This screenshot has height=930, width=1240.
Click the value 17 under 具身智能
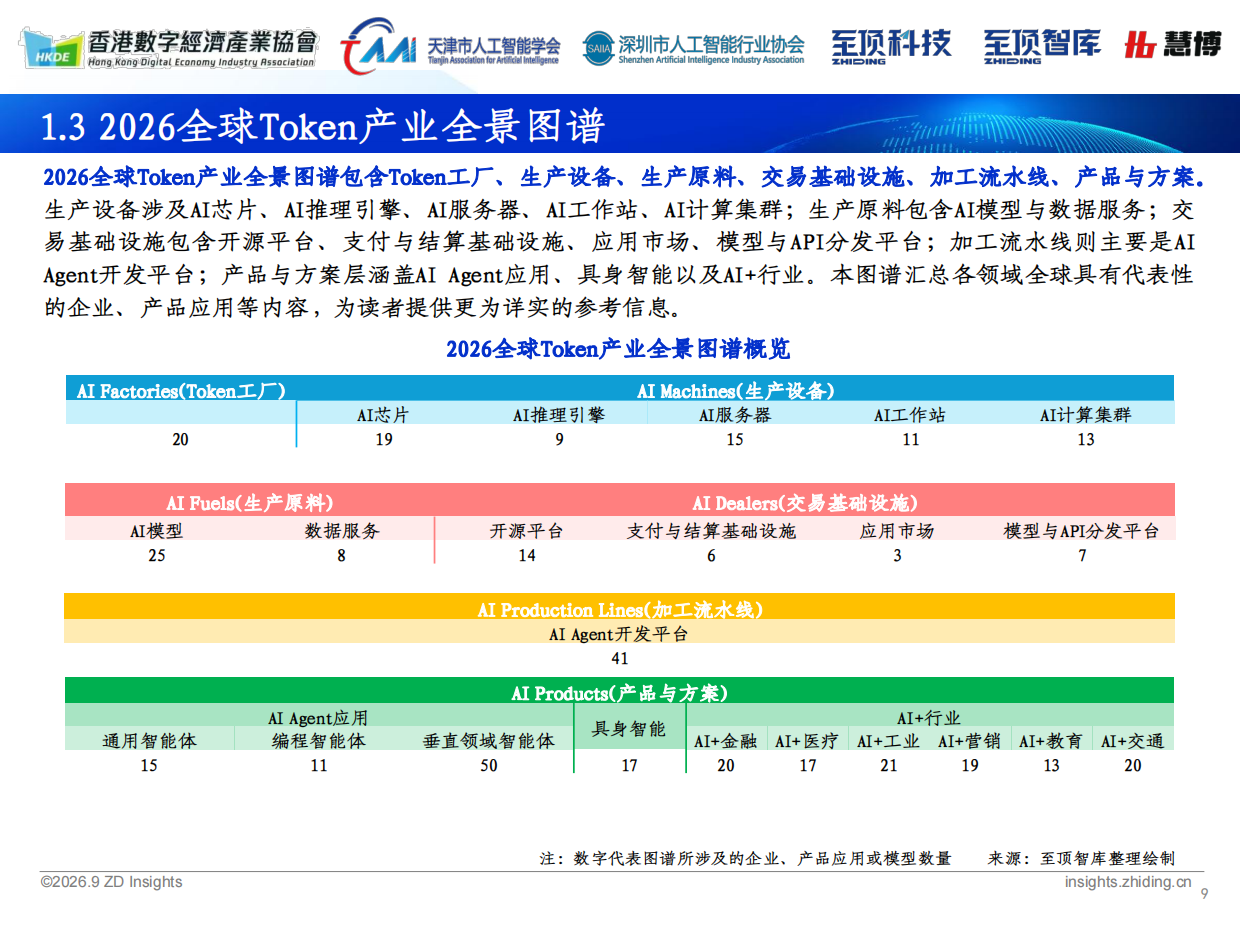pyautogui.click(x=629, y=765)
